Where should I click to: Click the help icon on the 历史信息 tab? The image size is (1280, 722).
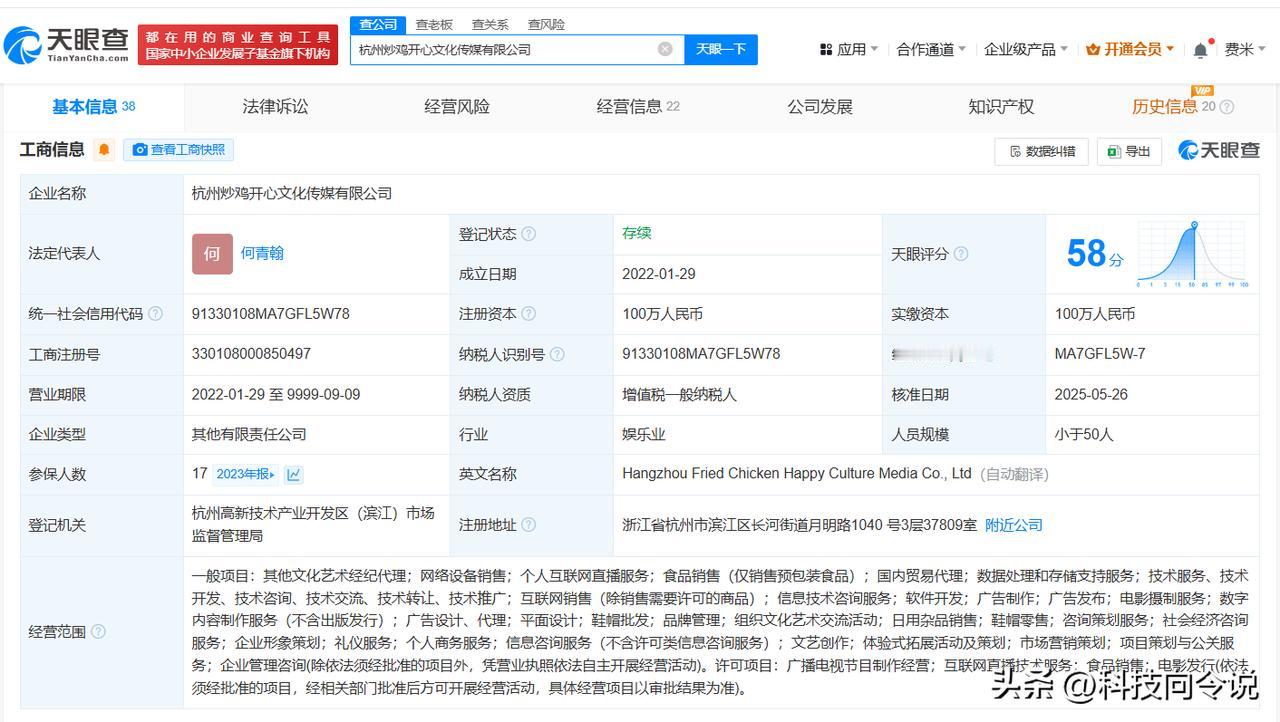(1227, 107)
